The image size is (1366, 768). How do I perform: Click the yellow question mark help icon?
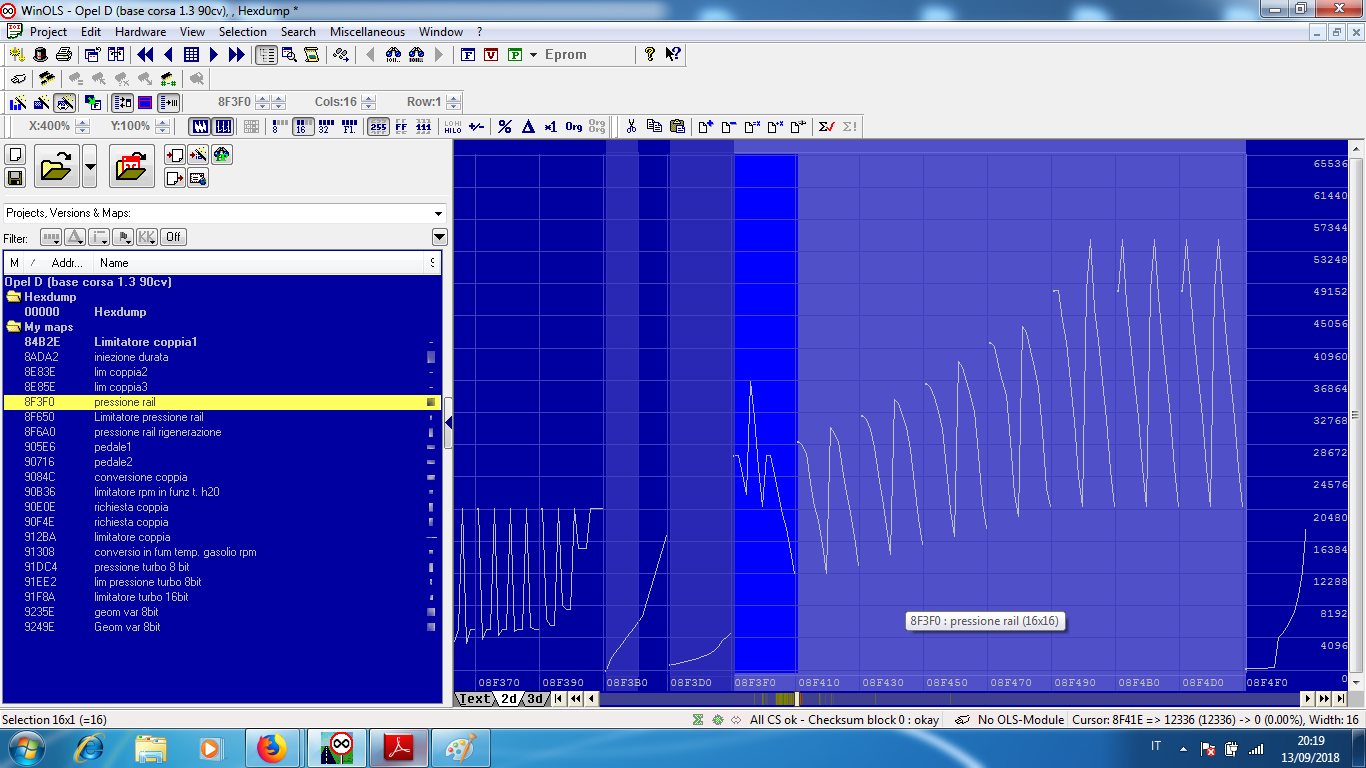(x=650, y=55)
